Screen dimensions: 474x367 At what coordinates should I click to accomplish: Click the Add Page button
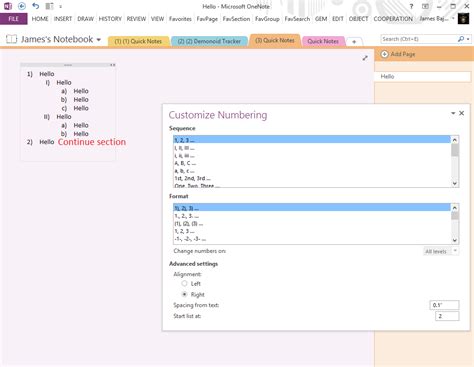(x=398, y=54)
